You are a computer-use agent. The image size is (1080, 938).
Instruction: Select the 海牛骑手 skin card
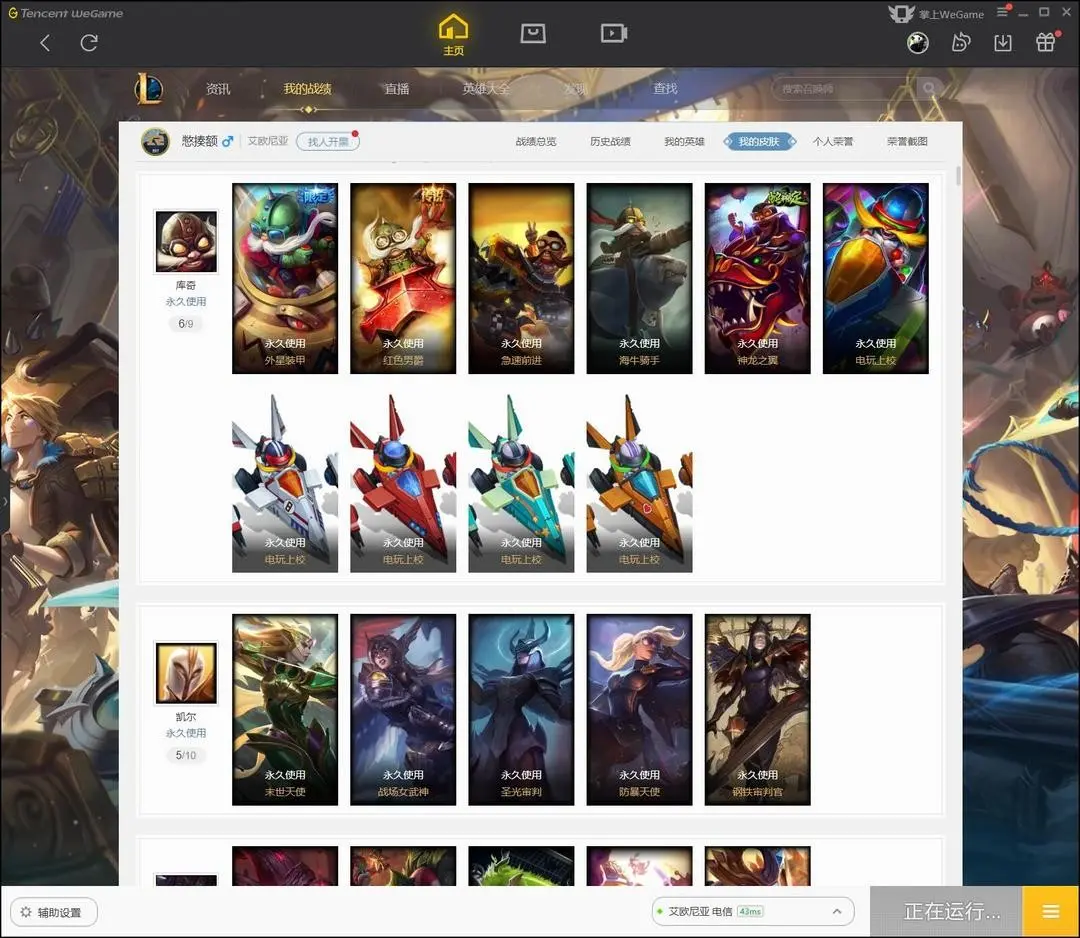[639, 278]
